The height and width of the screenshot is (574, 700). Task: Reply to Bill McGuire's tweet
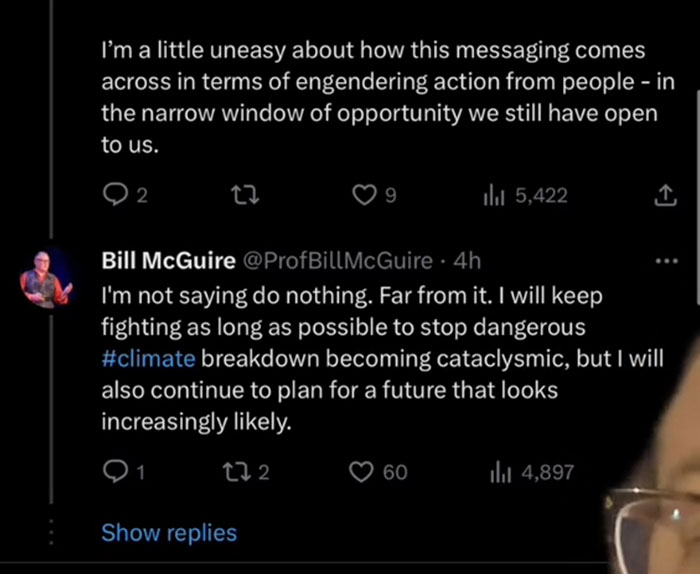tap(113, 472)
